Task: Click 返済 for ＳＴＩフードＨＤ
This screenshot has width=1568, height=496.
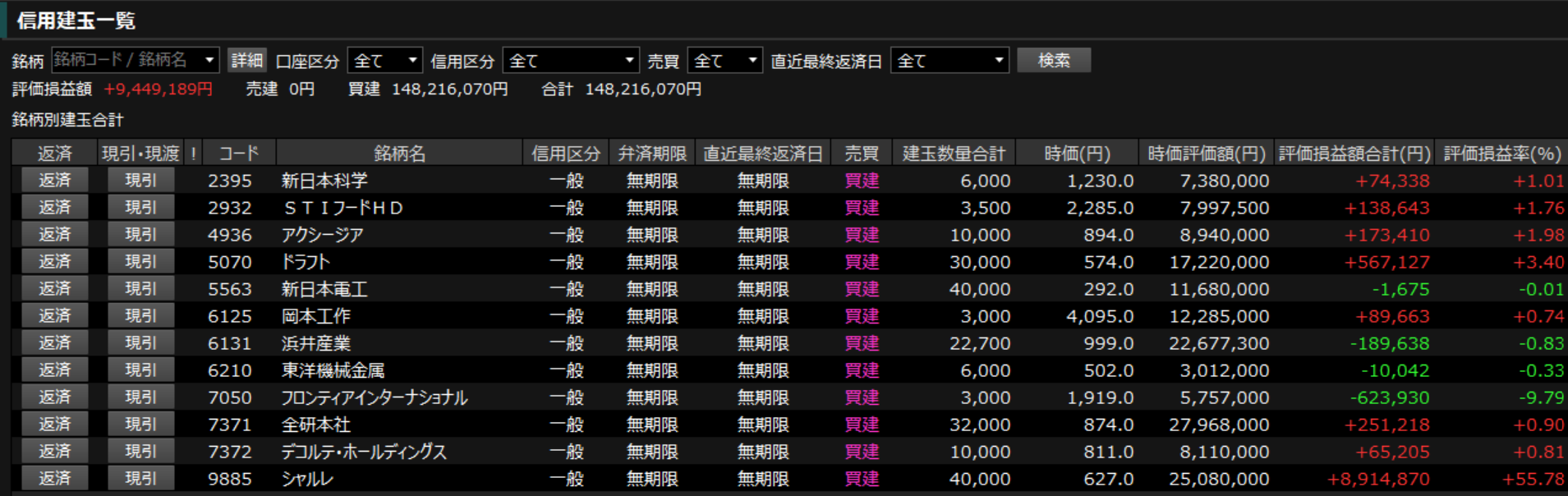Action: pos(54,207)
